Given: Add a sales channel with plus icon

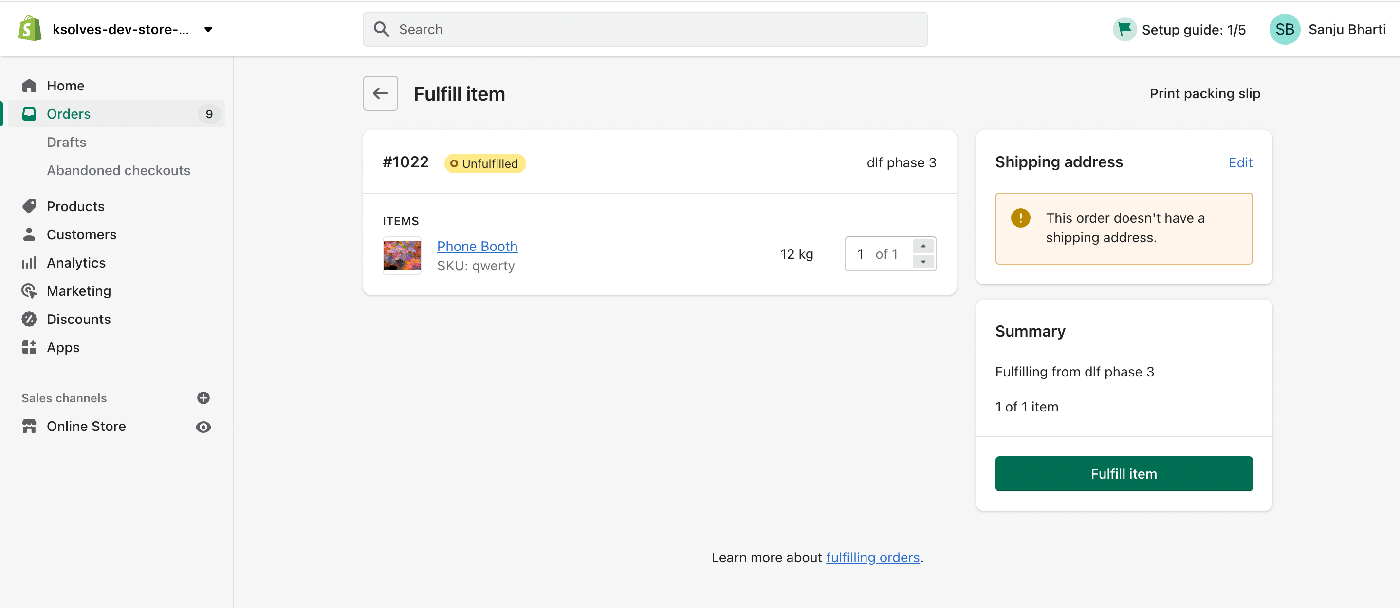Looking at the screenshot, I should tap(204, 398).
